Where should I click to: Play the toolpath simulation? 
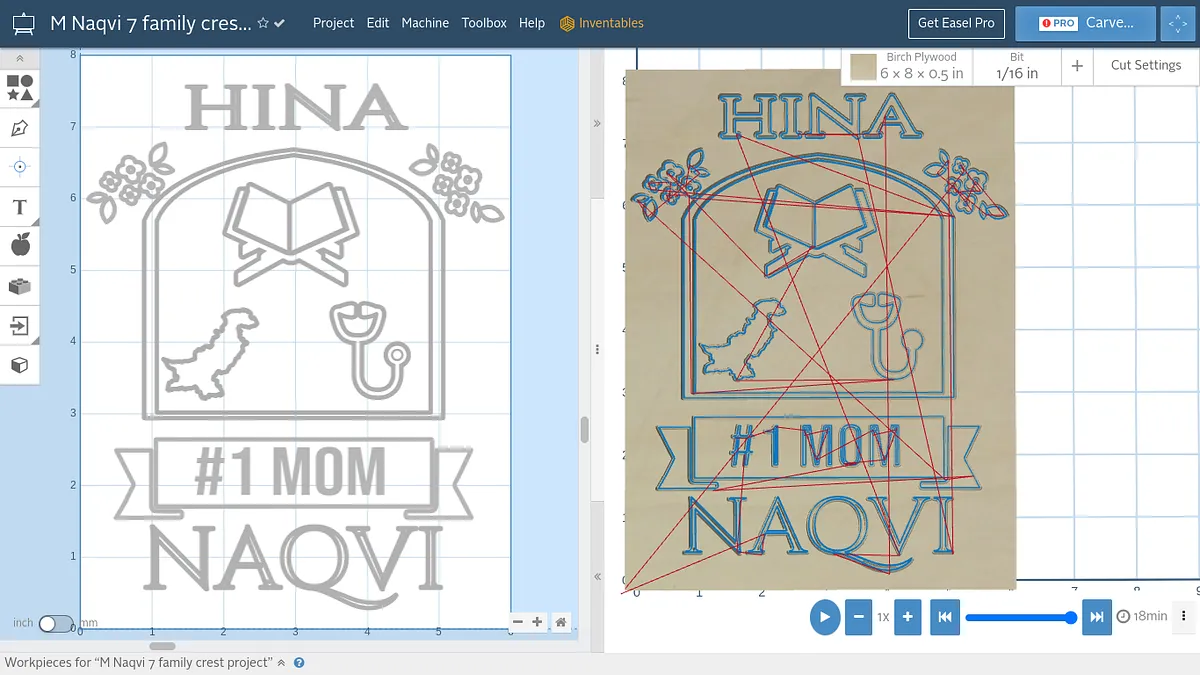tap(824, 617)
